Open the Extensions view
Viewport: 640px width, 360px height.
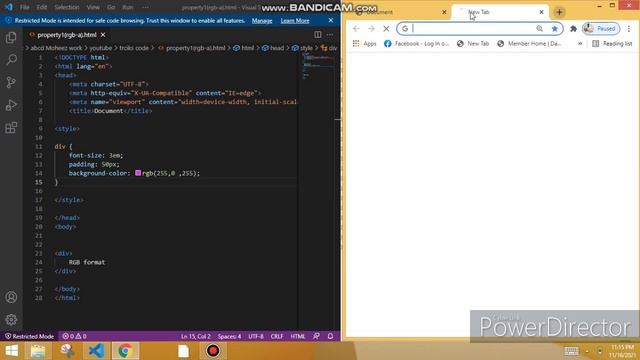tap(11, 128)
